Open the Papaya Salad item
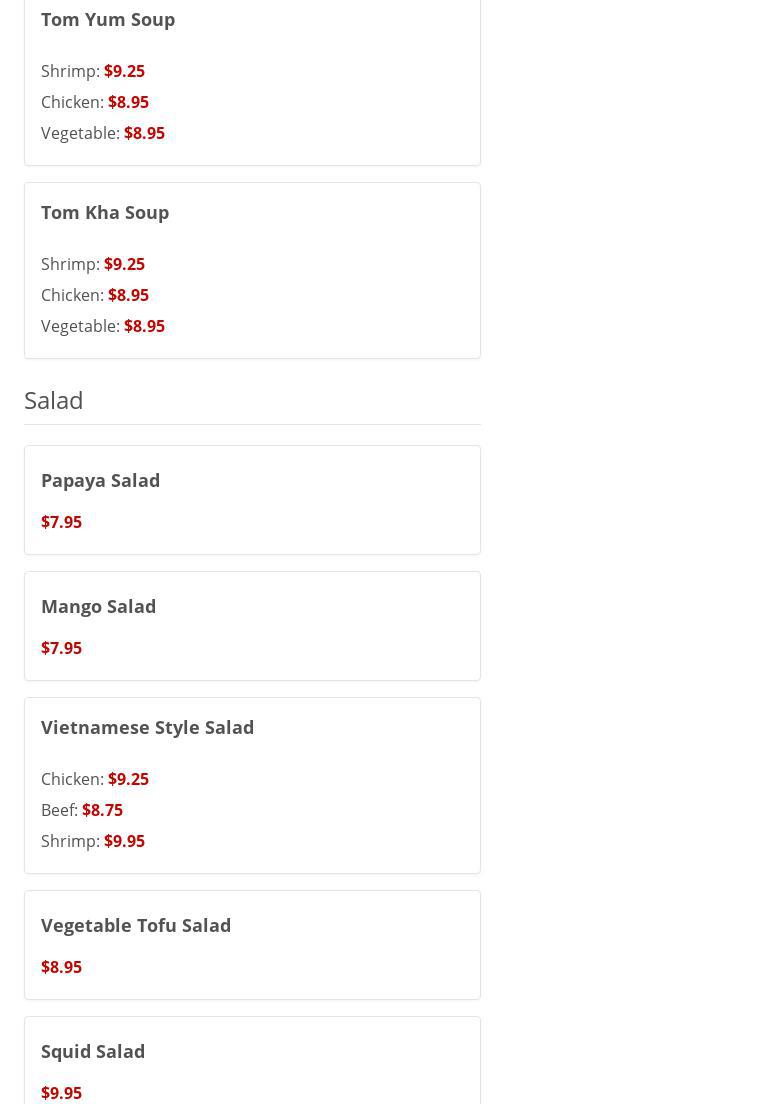The height and width of the screenshot is (1104, 770). pyautogui.click(x=100, y=480)
